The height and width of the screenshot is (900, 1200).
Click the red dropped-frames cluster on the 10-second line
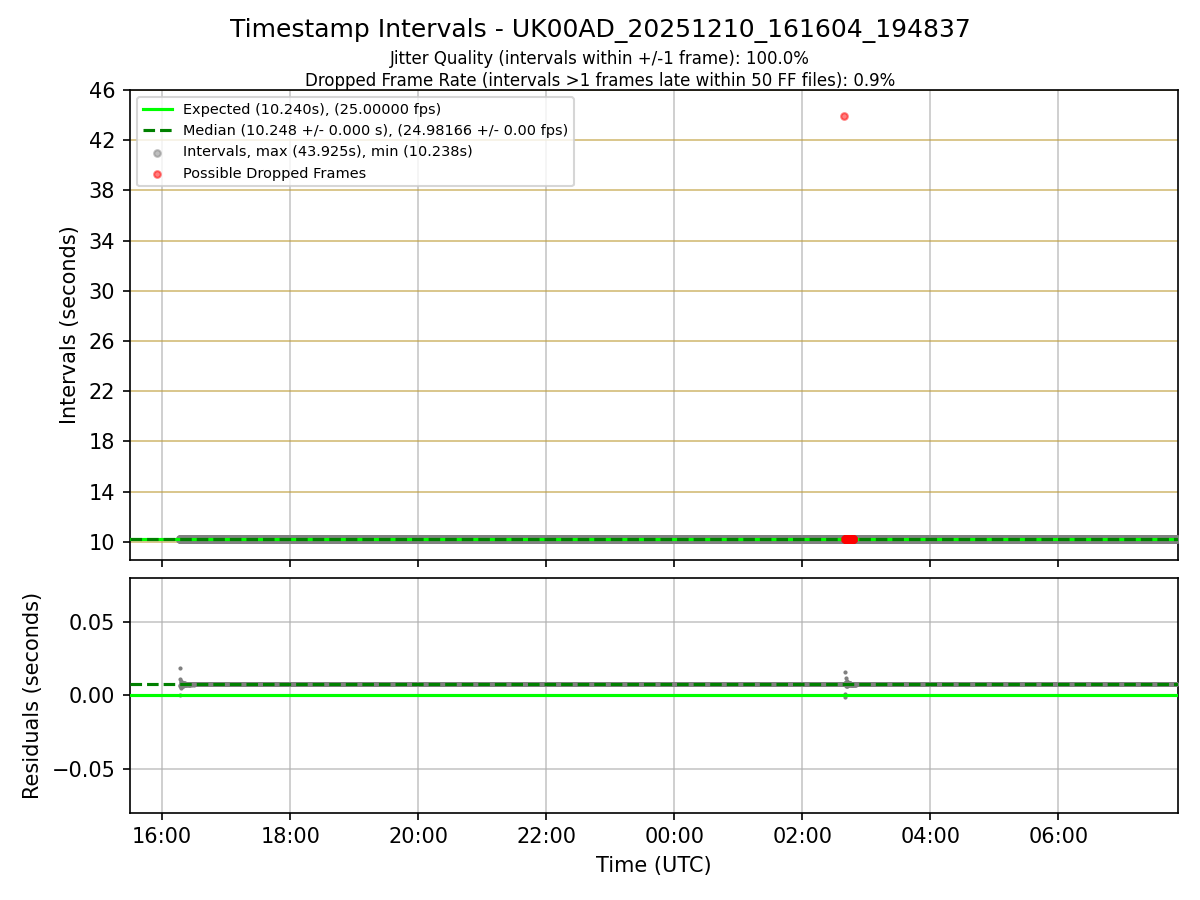pos(849,539)
